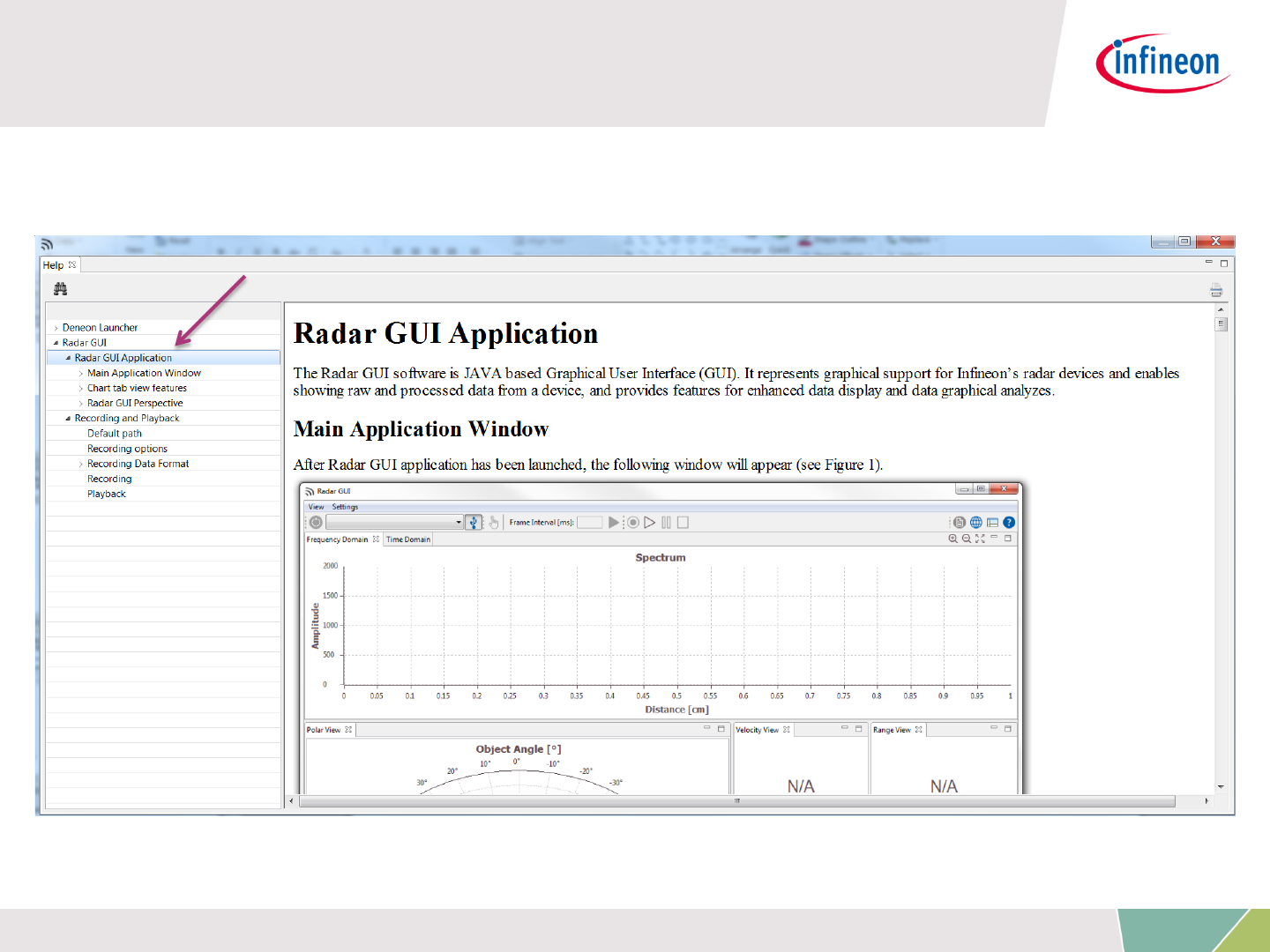Collapse the Radar GUI Application node

(68, 358)
